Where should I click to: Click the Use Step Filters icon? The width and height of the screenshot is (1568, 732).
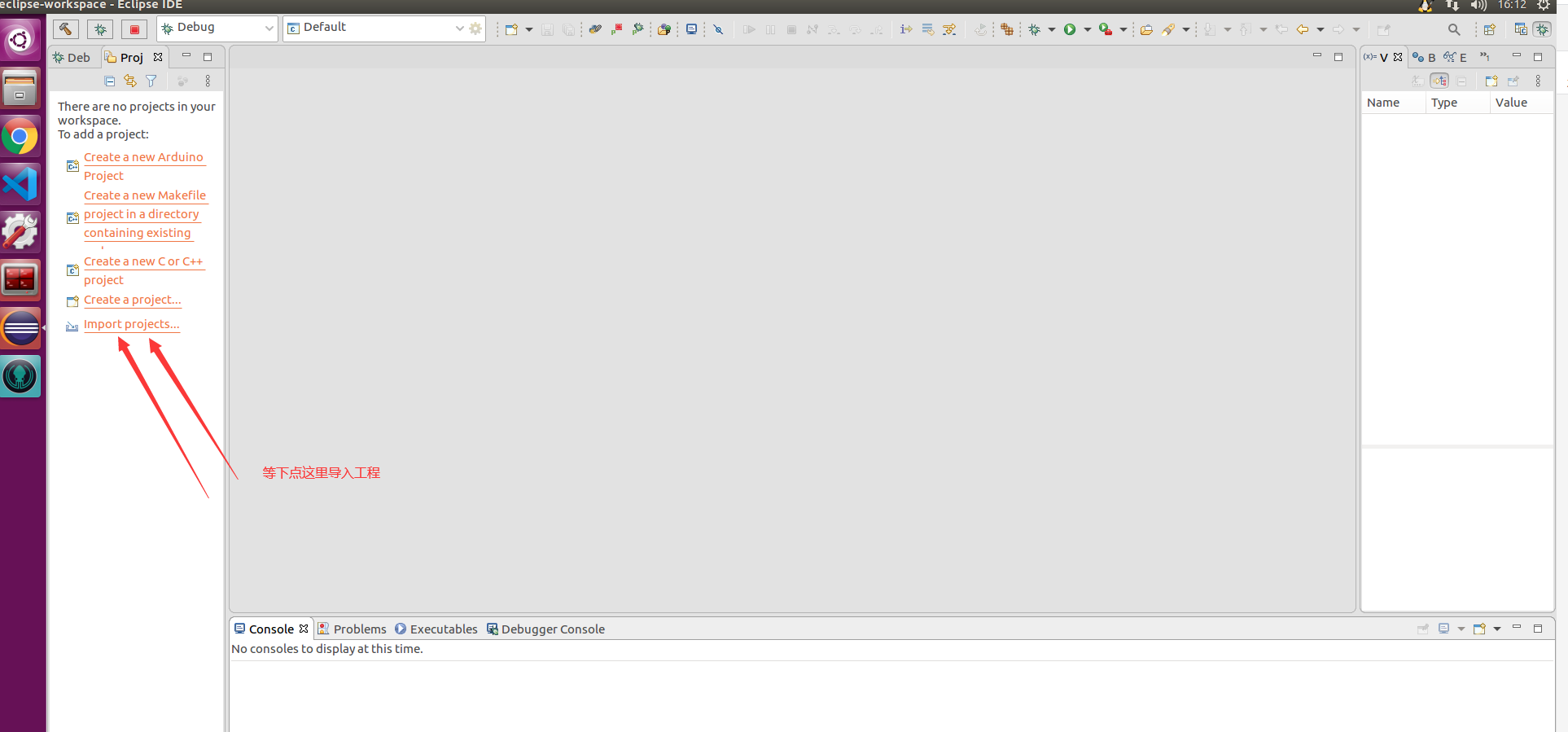coord(949,29)
